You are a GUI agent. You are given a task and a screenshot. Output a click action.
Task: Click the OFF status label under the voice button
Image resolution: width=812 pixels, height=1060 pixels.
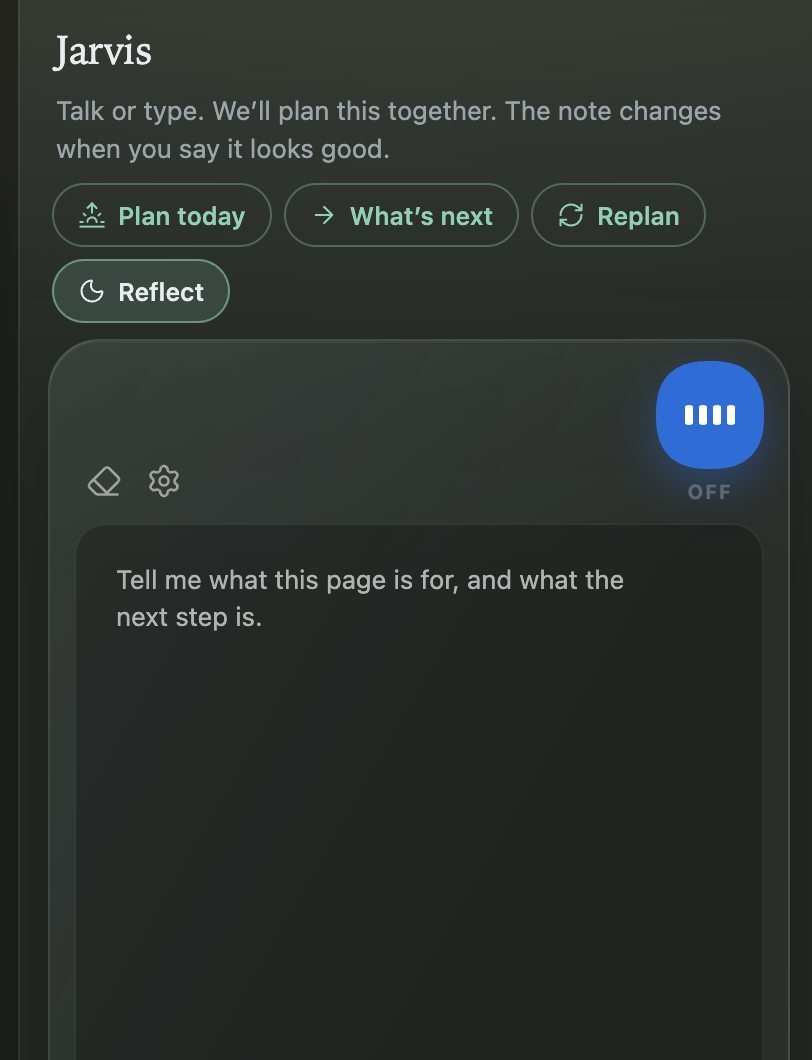(709, 492)
